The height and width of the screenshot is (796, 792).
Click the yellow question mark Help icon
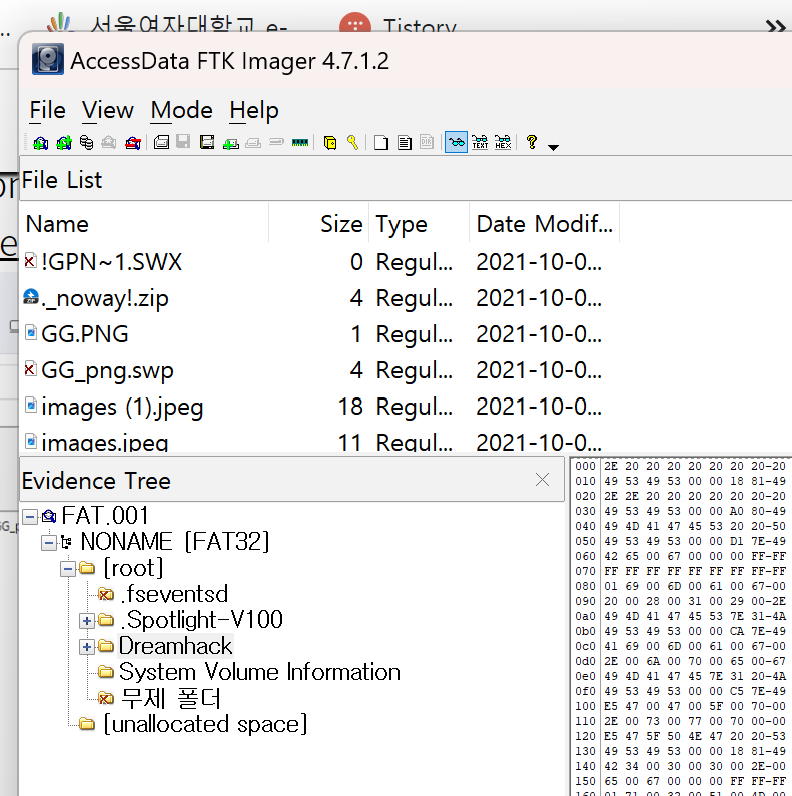point(532,142)
